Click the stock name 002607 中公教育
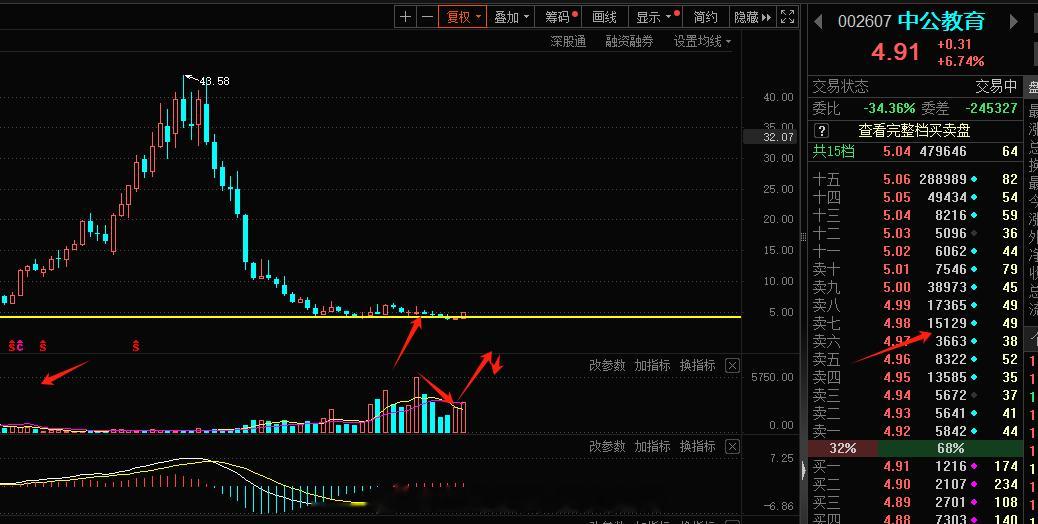The width and height of the screenshot is (1038, 524). tap(911, 21)
